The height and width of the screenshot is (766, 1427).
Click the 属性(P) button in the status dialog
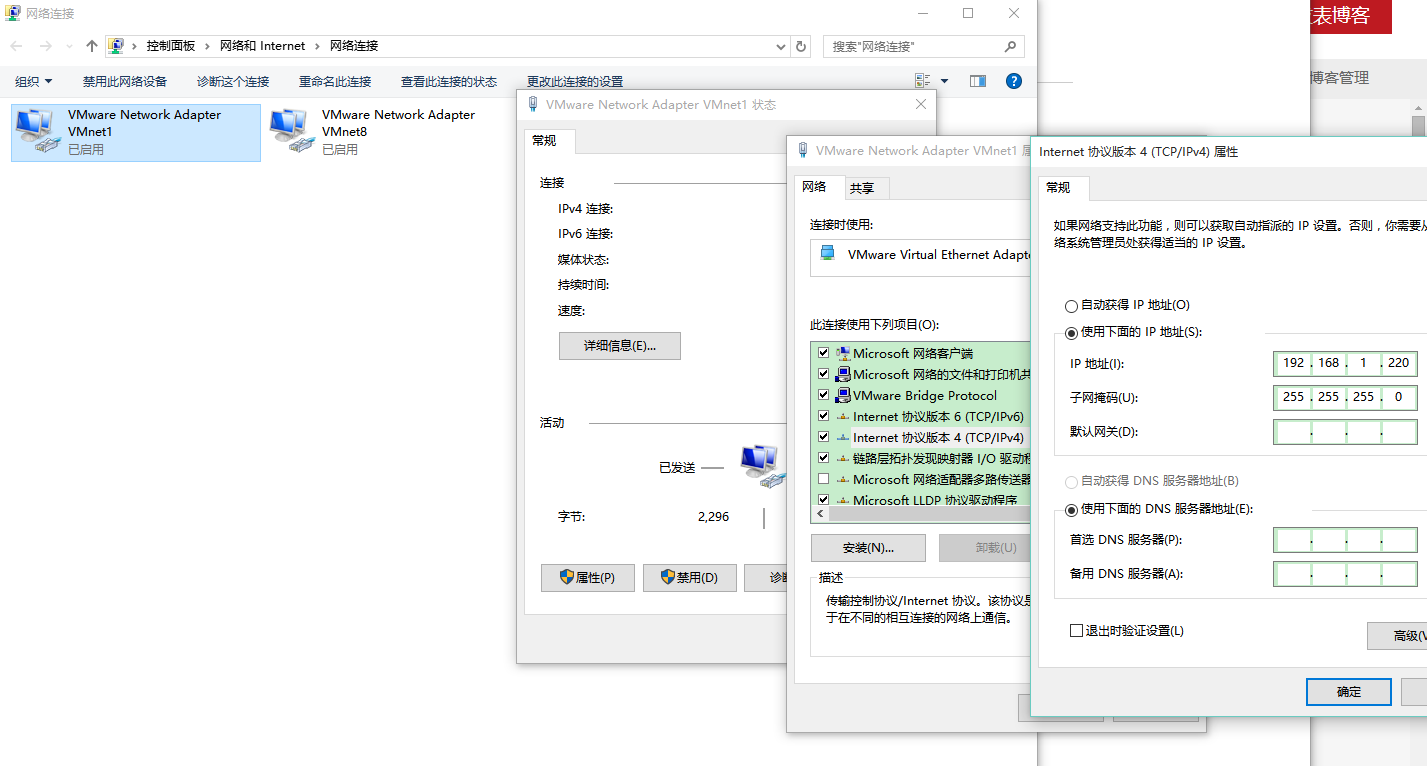point(588,578)
